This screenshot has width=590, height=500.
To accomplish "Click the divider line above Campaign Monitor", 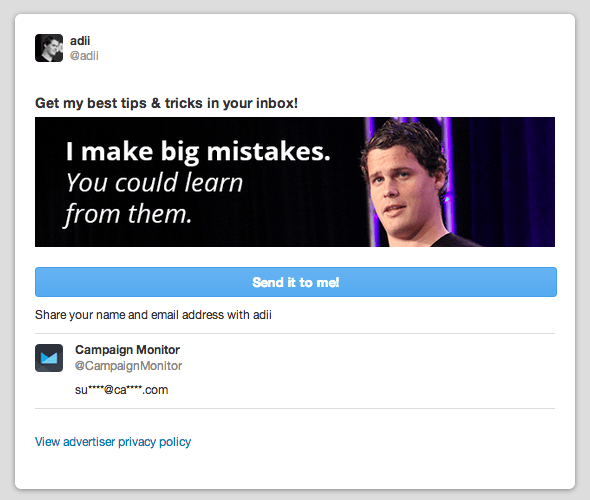I will click(295, 333).
